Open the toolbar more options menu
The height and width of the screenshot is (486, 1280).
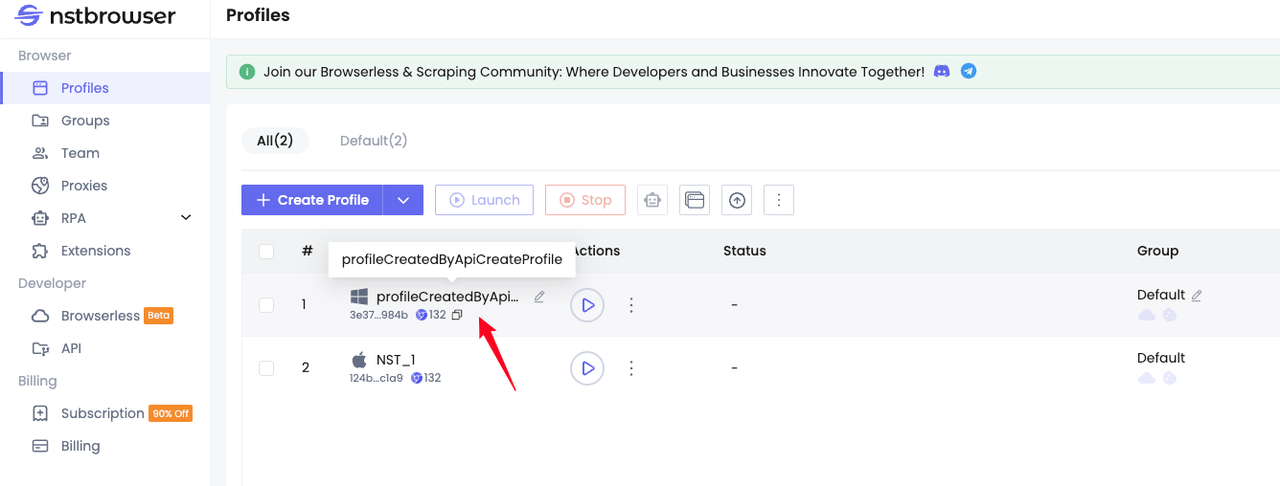779,200
